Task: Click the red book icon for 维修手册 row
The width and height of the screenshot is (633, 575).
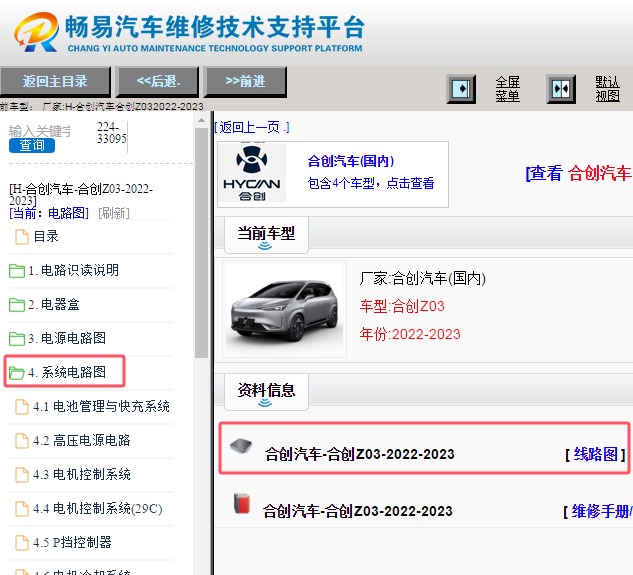Action: point(242,503)
